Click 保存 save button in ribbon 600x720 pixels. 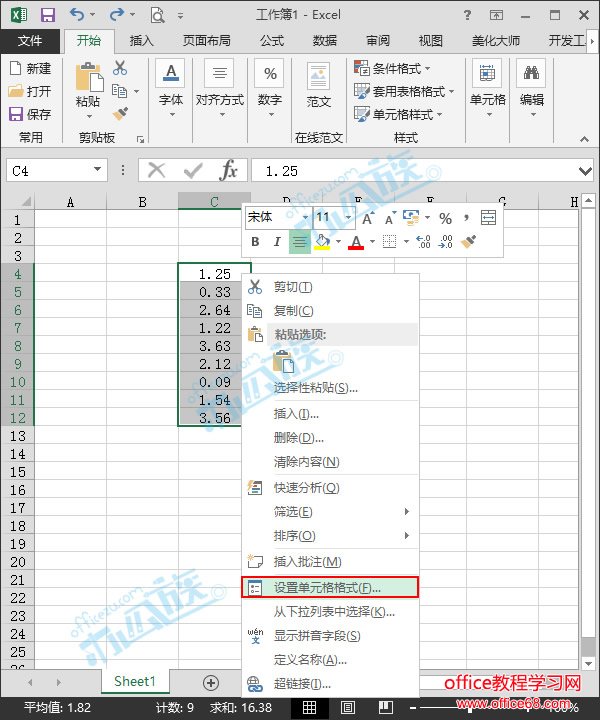pyautogui.click(x=30, y=113)
